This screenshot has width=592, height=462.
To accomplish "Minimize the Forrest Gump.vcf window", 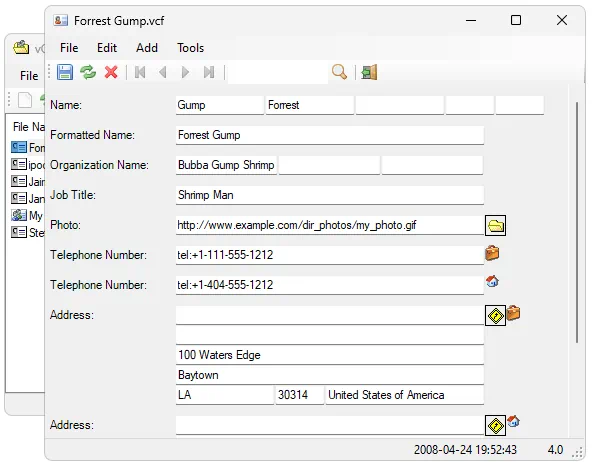I will (x=471, y=20).
